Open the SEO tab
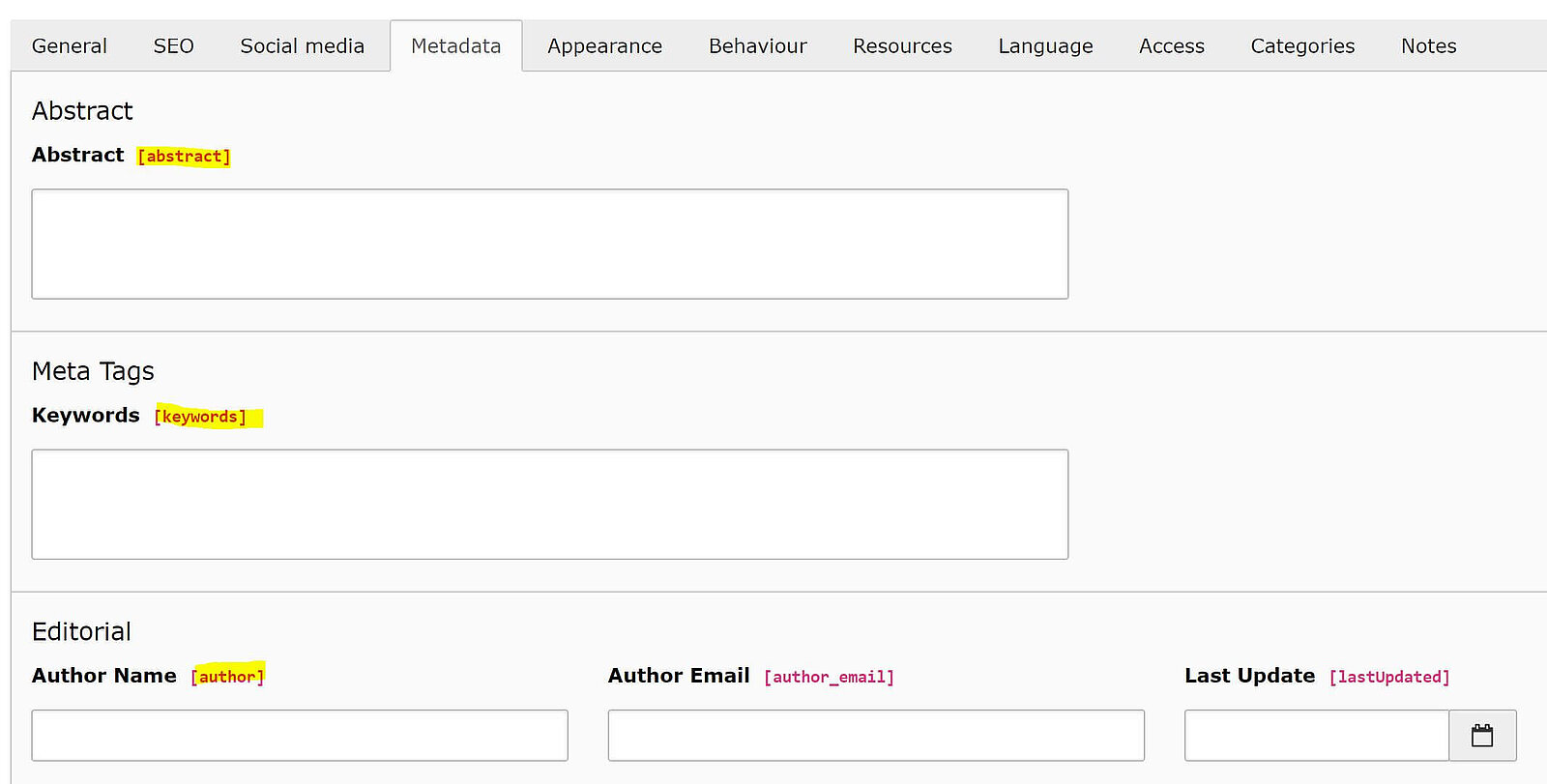Screen dimensions: 1547x784 pyautogui.click(x=174, y=46)
